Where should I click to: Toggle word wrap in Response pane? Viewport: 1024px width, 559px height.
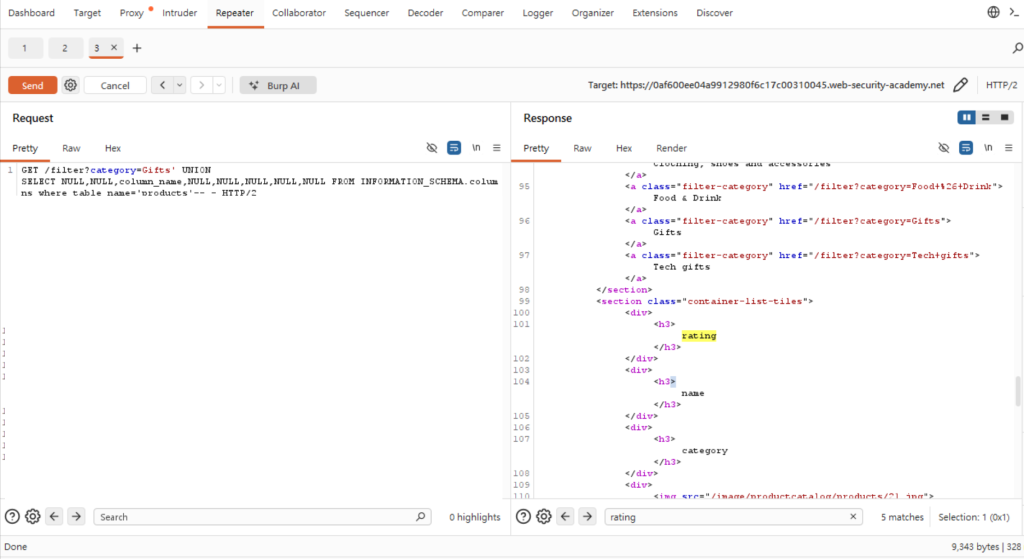966,148
